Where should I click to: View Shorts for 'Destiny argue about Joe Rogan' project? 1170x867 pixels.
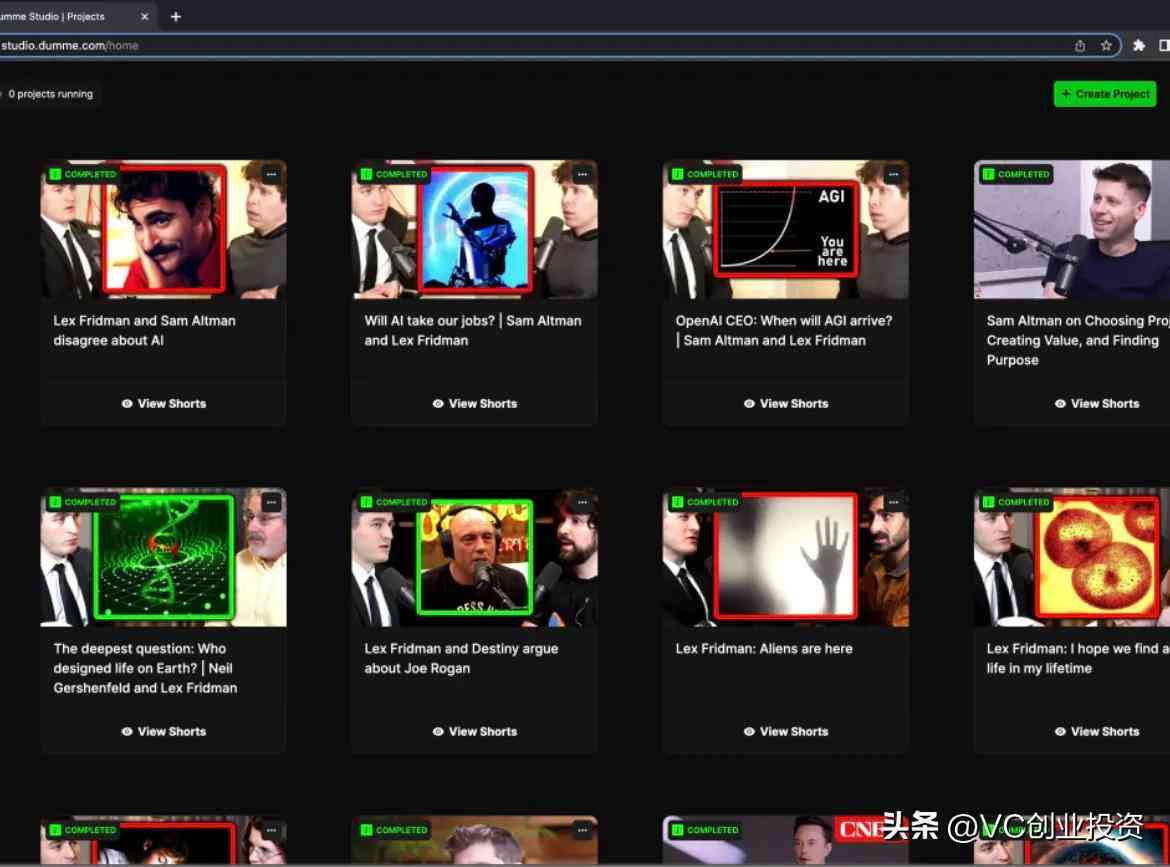(475, 731)
